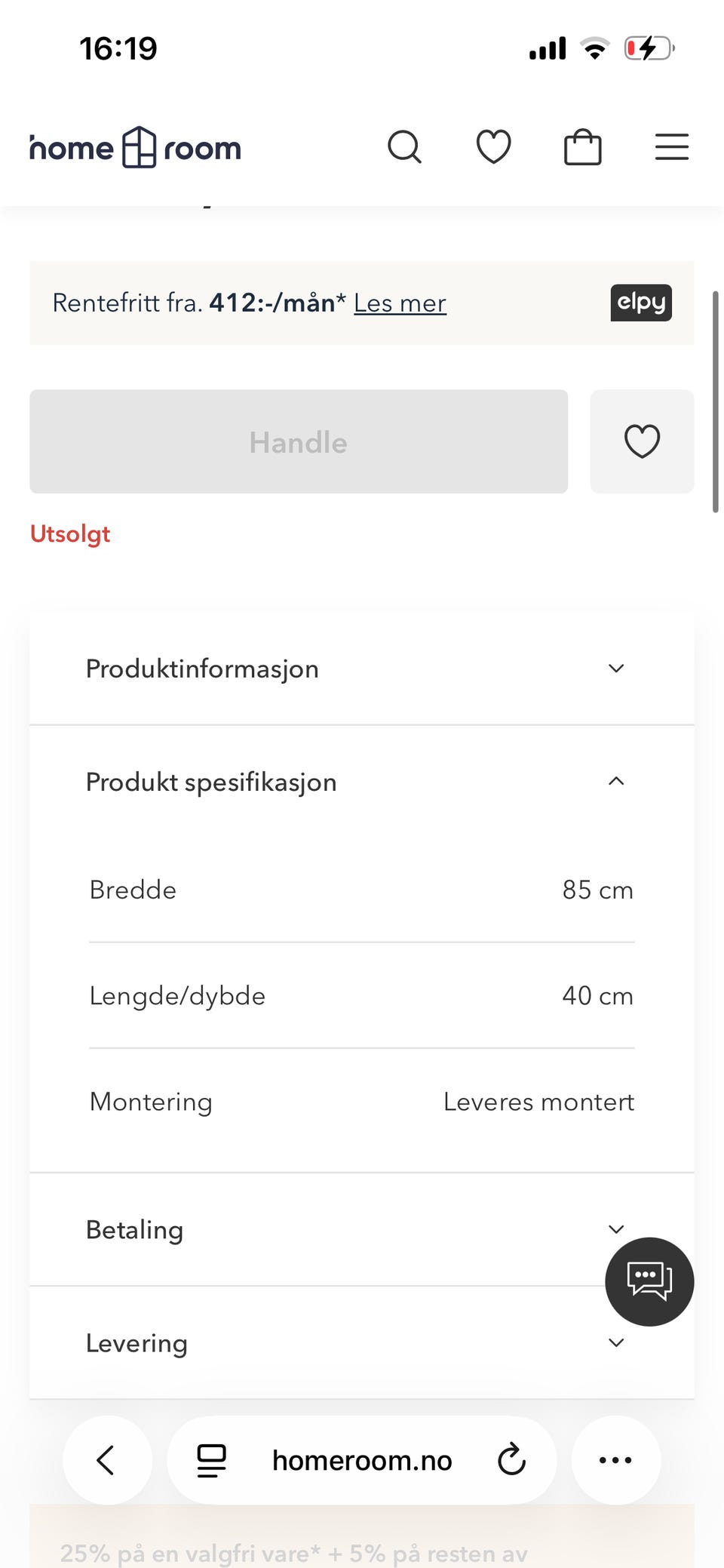Open favorites heart in header
The image size is (724, 1568).
[x=494, y=147]
